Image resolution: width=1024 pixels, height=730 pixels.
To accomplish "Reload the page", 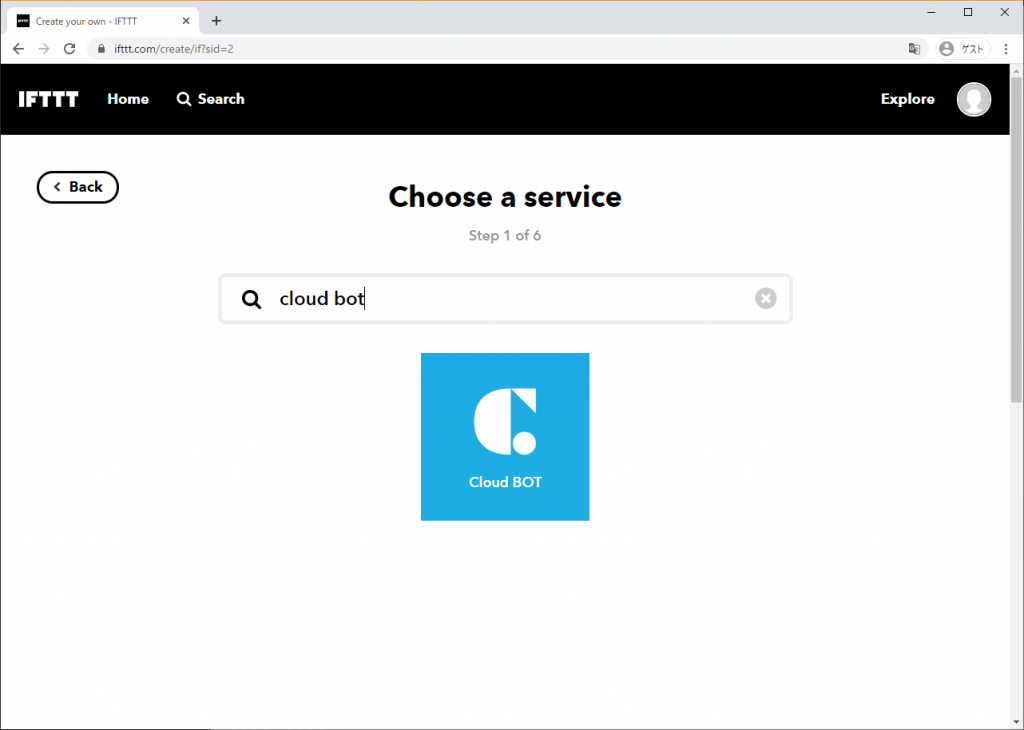I will [69, 49].
